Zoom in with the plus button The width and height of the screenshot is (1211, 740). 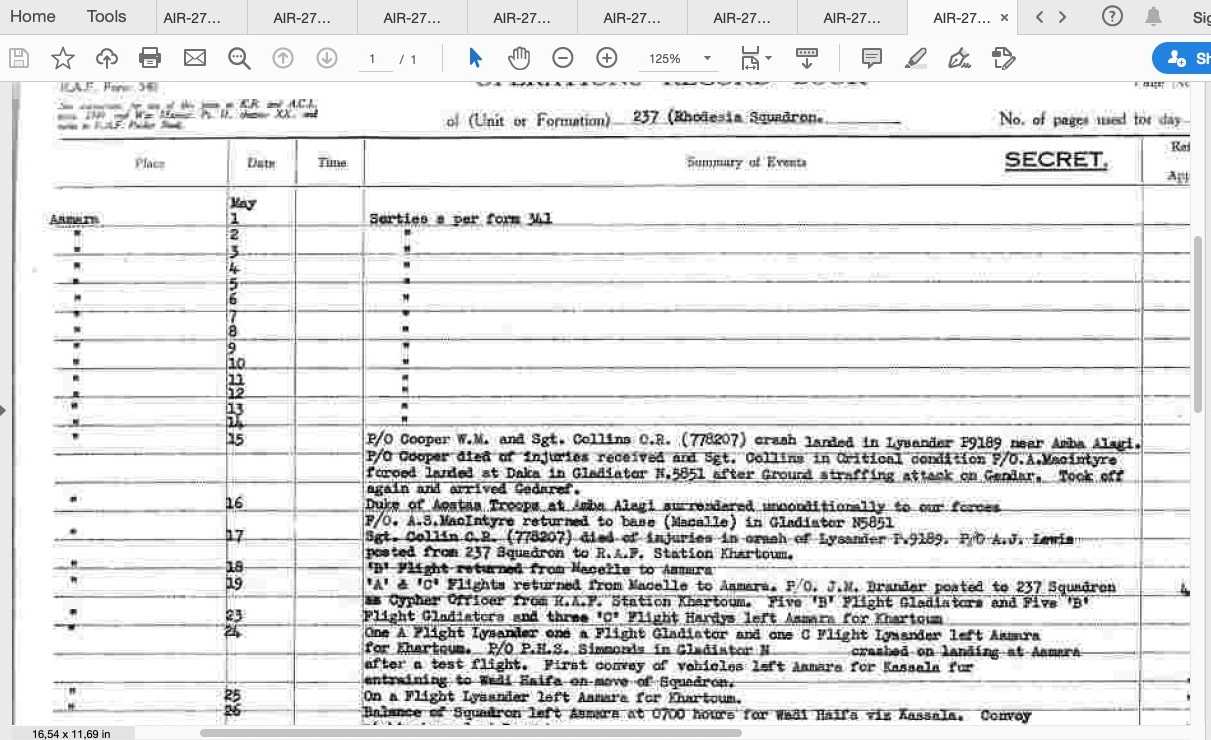pos(606,58)
